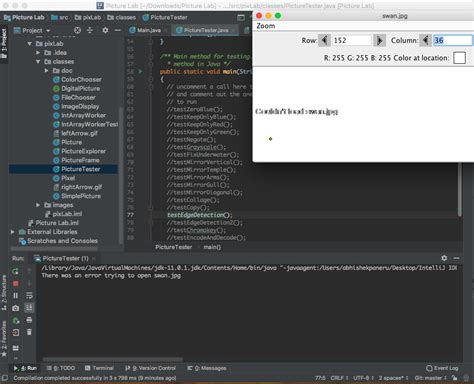Select the leftArrow.gif file

point(79,133)
